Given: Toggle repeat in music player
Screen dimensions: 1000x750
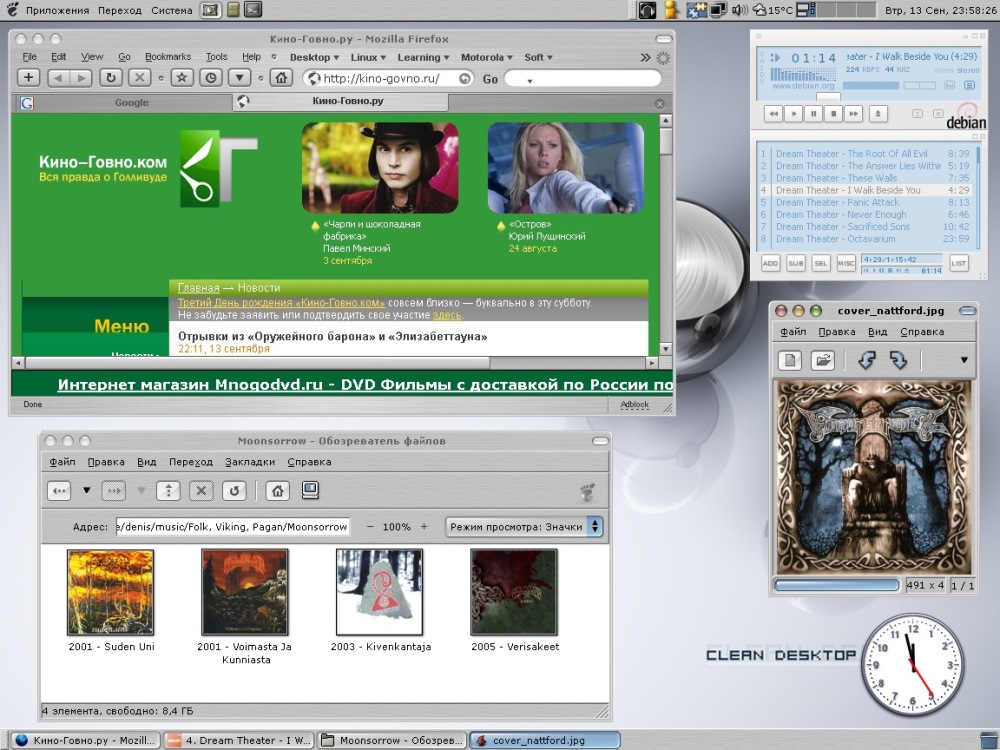Looking at the screenshot, I should tap(938, 114).
